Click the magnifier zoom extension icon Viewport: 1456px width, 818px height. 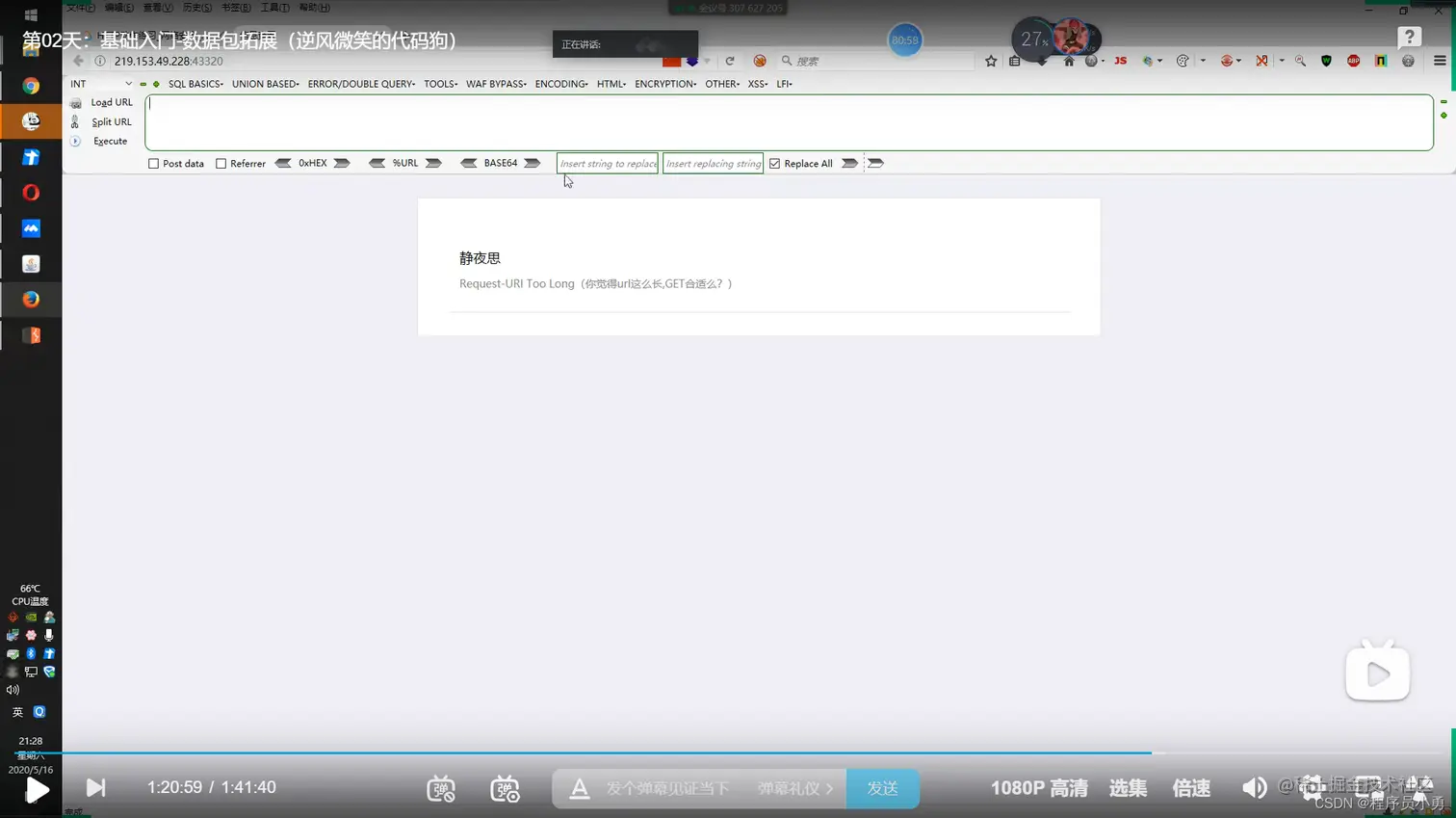(1300, 61)
